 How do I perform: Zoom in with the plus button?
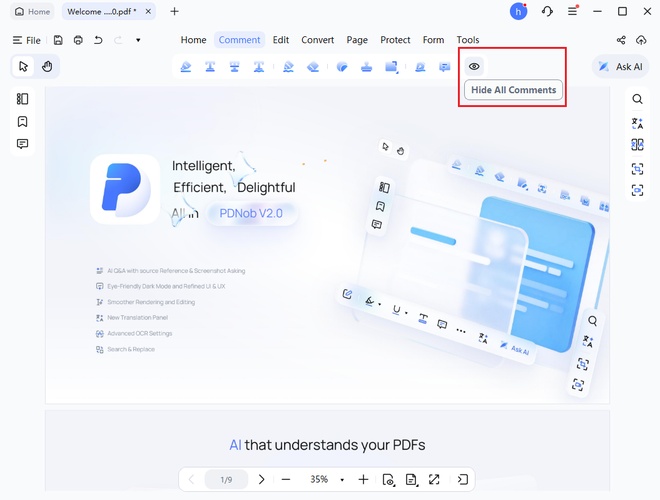coord(363,479)
